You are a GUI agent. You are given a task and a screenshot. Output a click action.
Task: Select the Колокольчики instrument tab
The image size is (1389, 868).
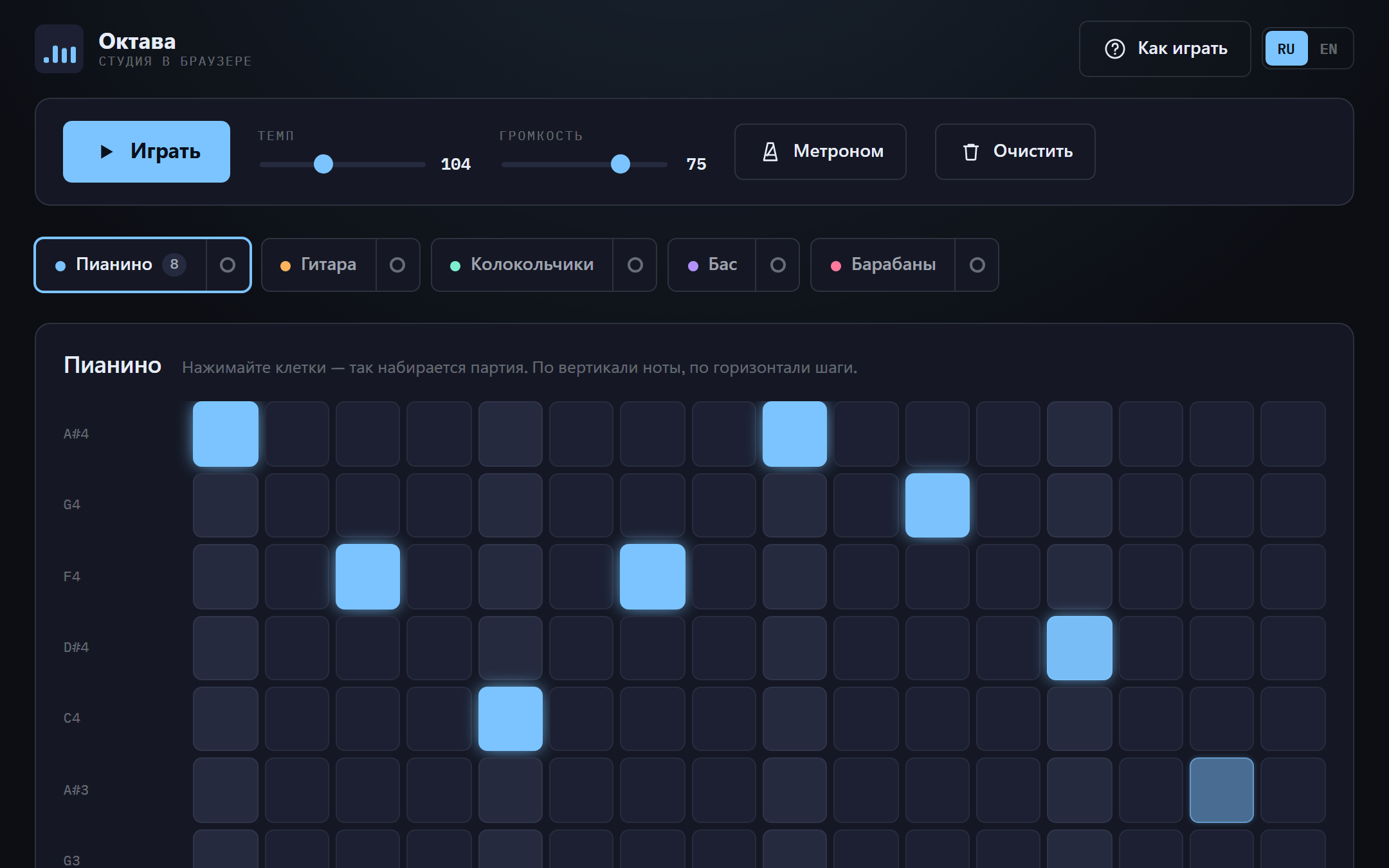tap(522, 265)
